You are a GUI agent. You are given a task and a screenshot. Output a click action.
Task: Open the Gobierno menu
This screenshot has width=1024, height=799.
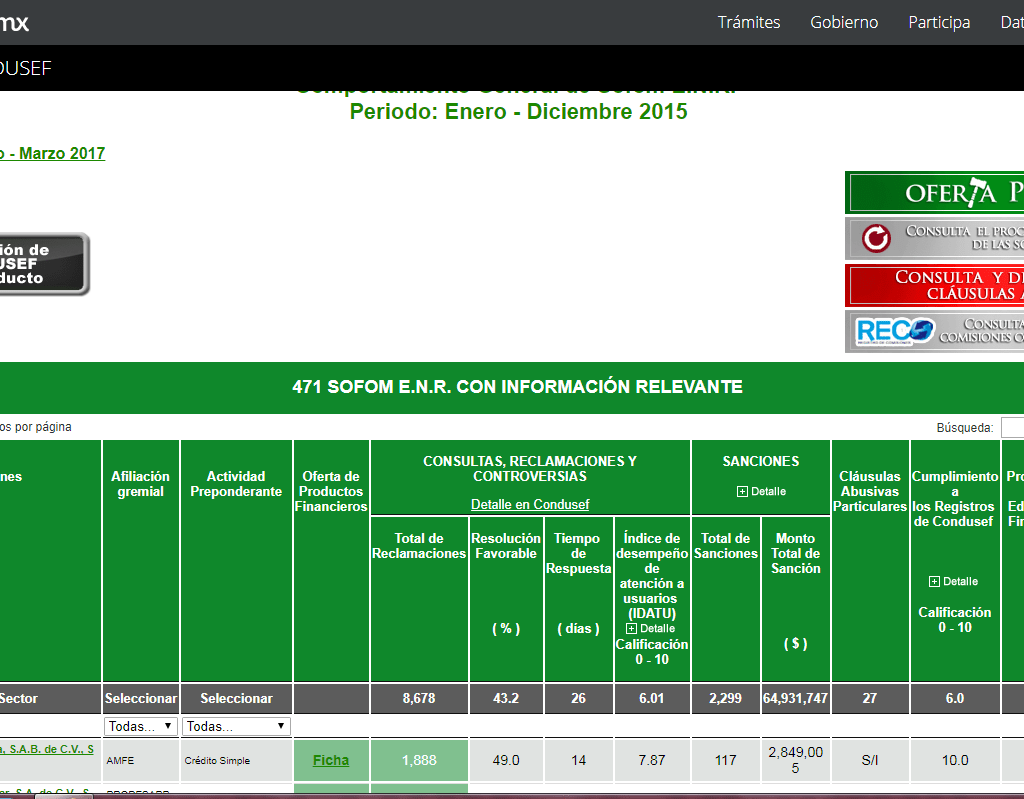(x=844, y=22)
